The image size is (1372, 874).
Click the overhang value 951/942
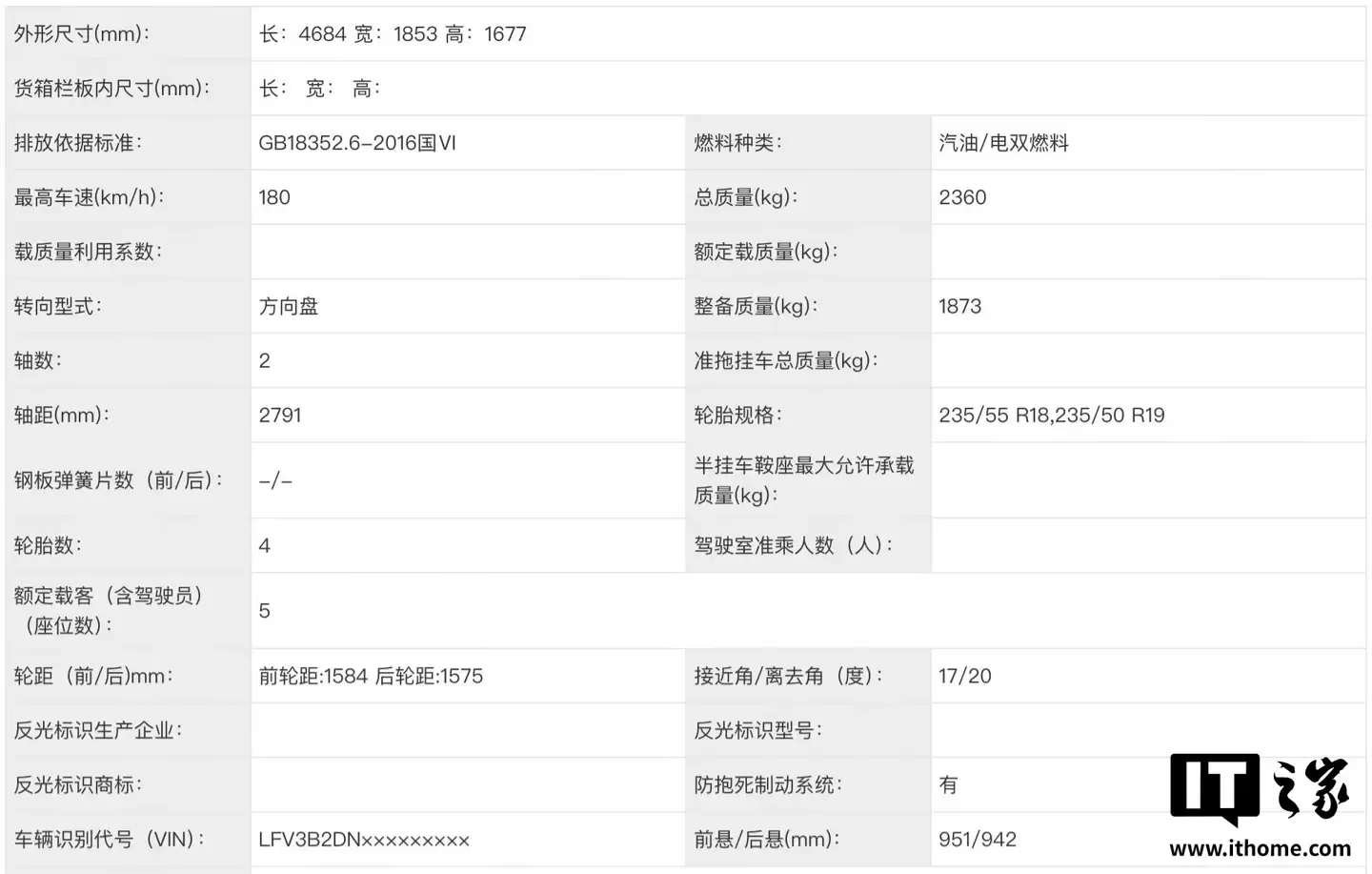(x=976, y=840)
